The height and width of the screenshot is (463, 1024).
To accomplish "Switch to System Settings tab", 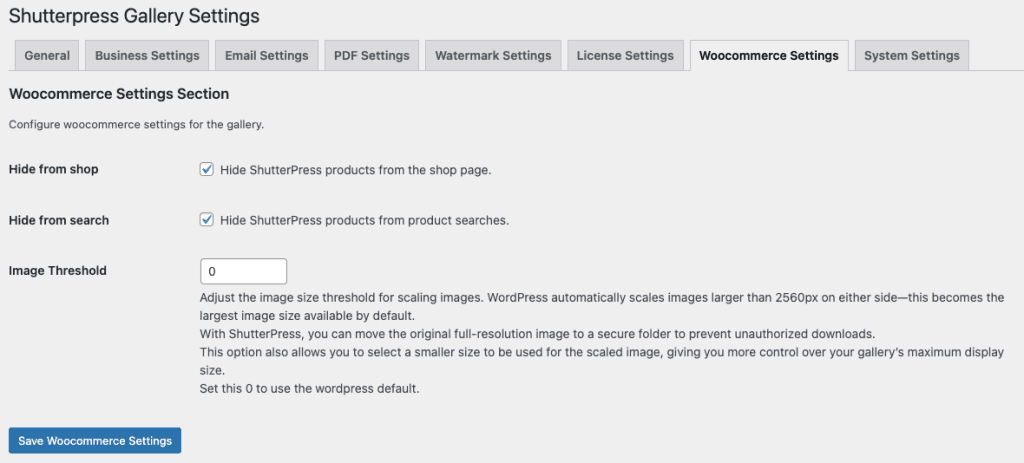I will 911,56.
